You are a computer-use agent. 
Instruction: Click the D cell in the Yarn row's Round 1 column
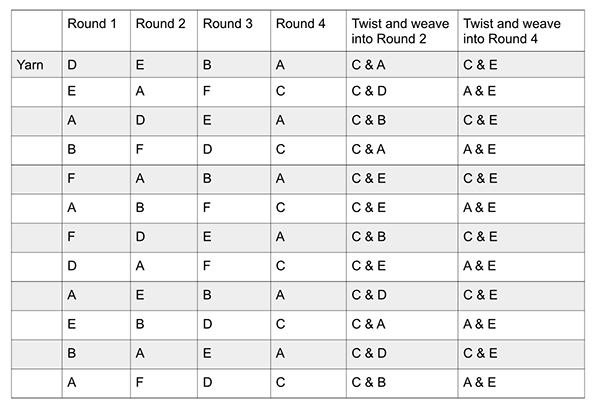[x=96, y=65]
